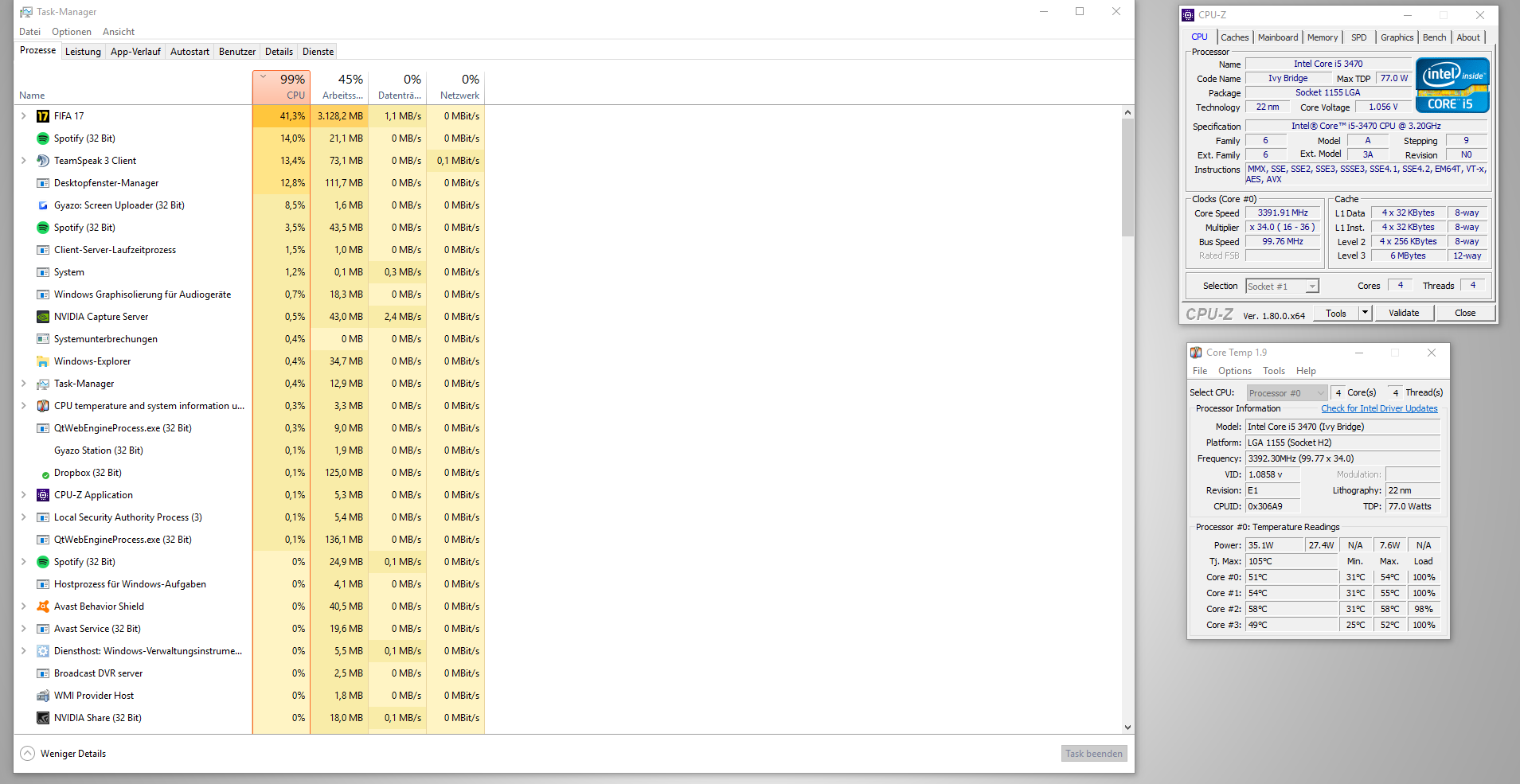Sort processes by the CPU column header
This screenshot has width=1520, height=784.
tap(282, 87)
